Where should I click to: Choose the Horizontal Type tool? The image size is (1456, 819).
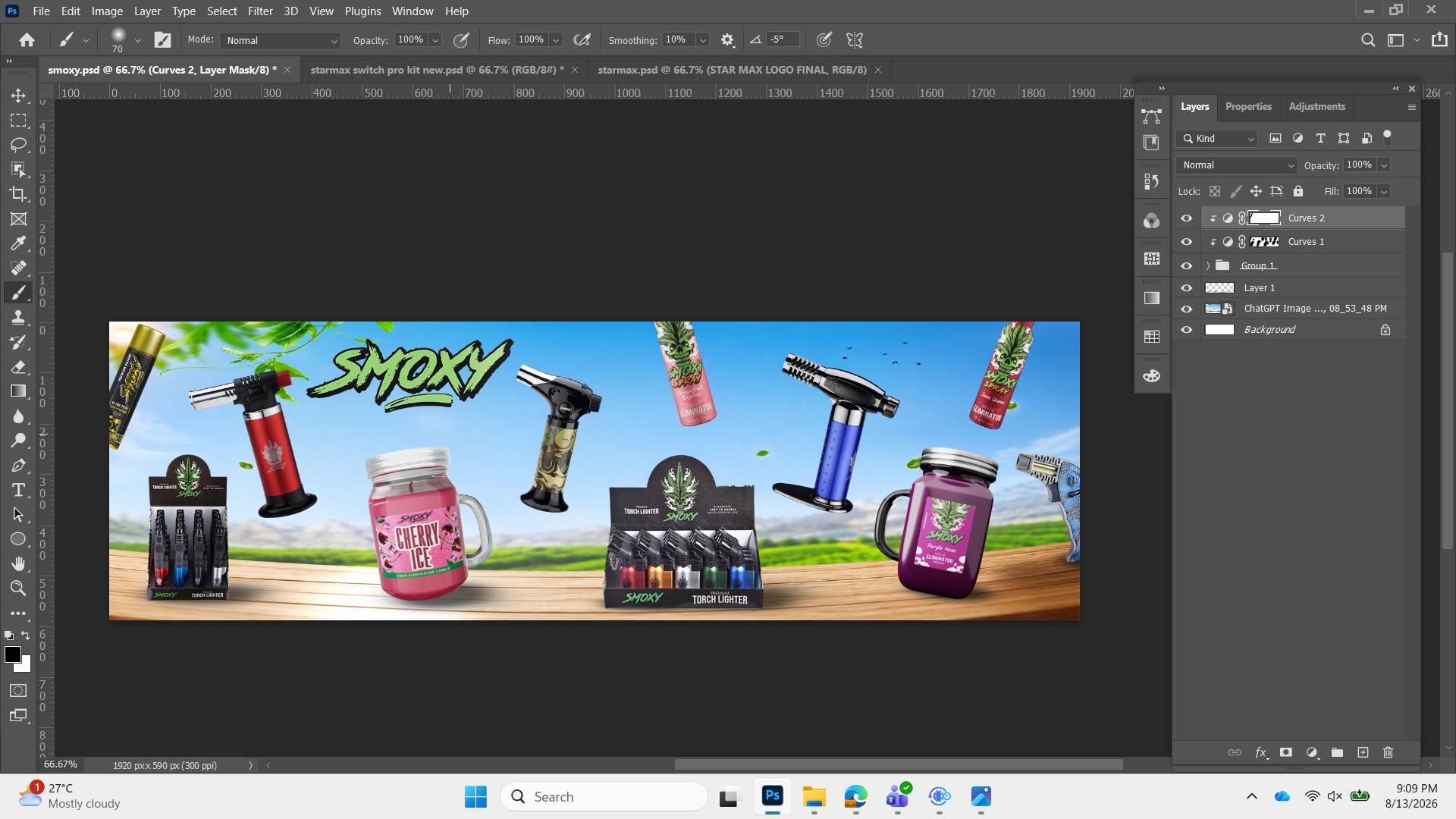click(x=18, y=490)
